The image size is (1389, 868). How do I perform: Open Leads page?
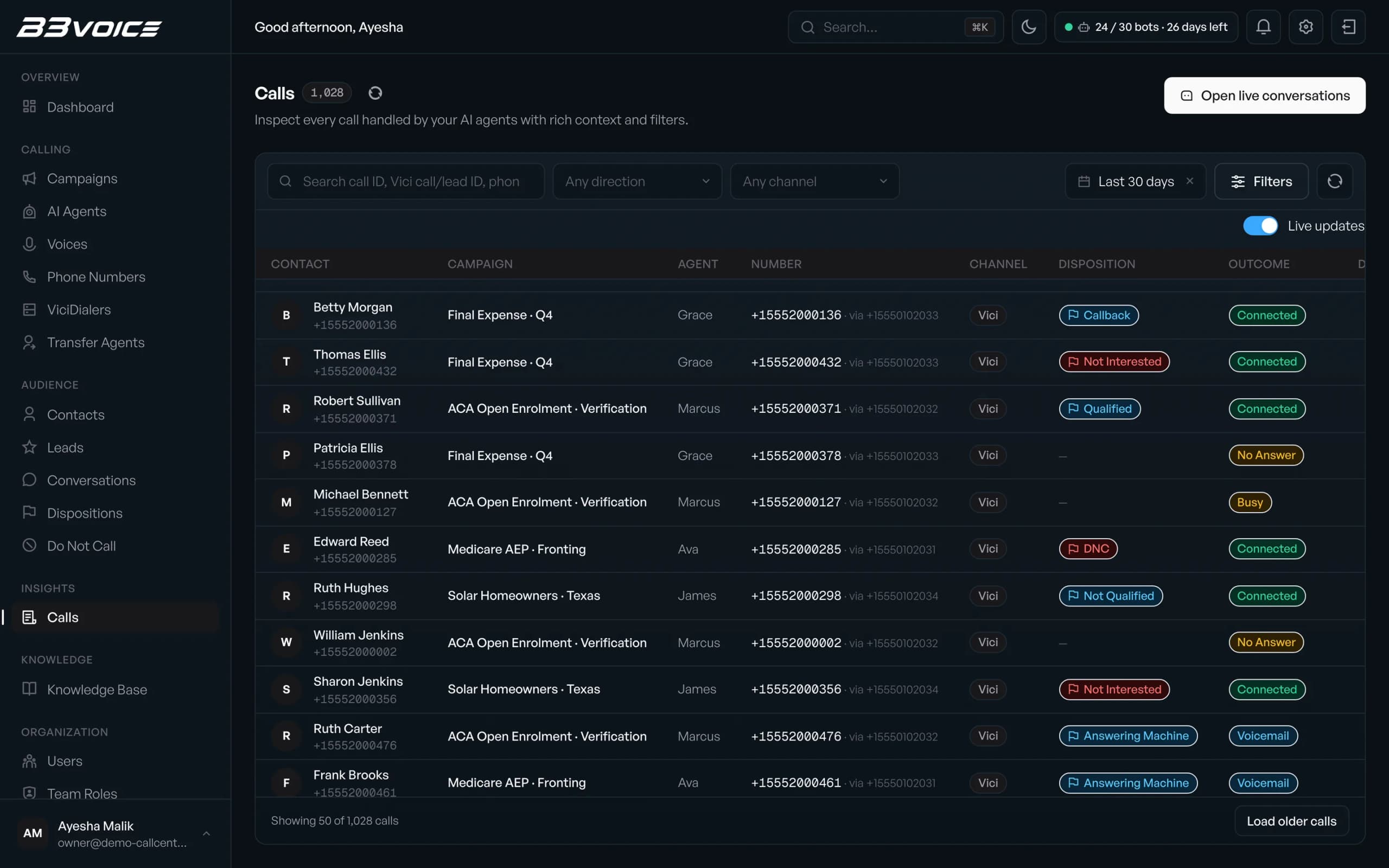click(115, 447)
